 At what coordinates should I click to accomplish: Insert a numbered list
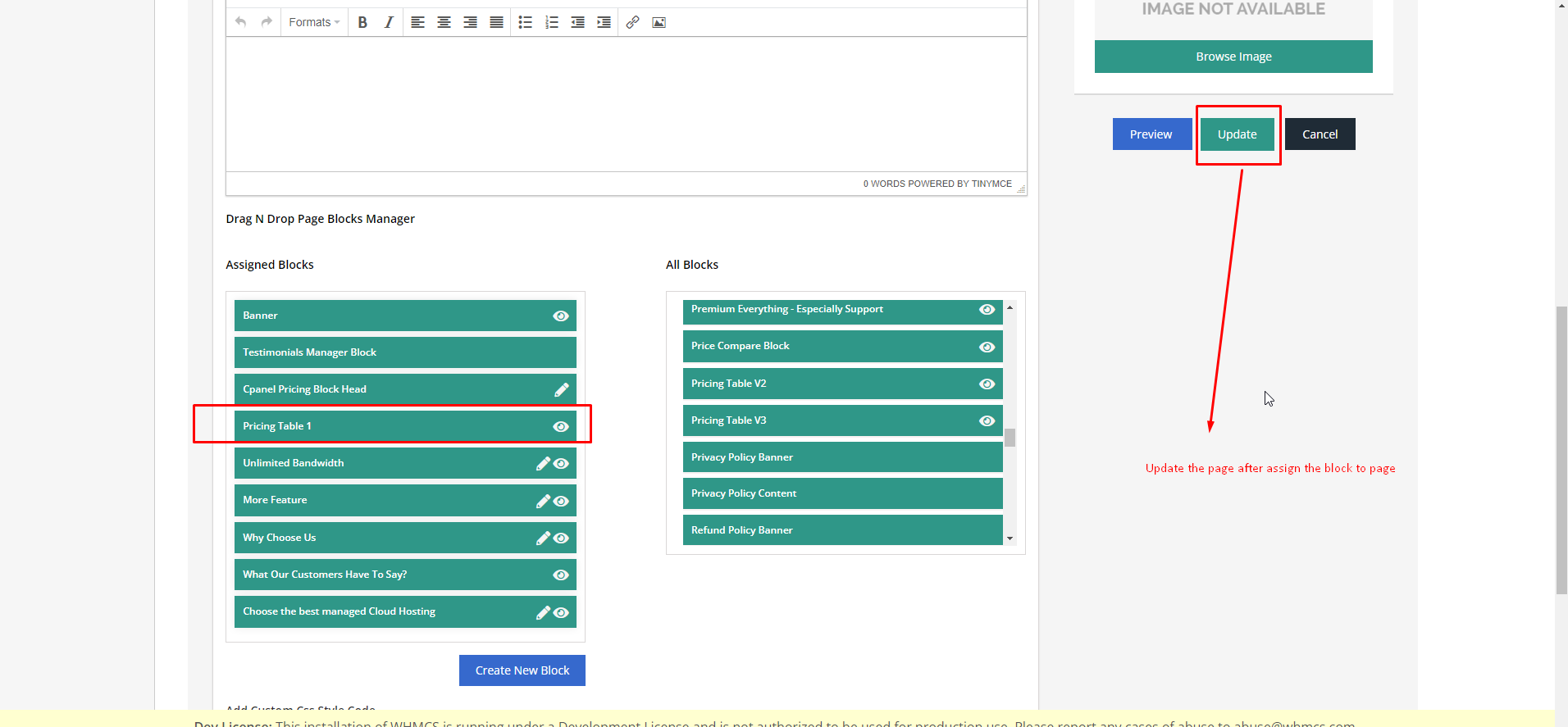[552, 22]
